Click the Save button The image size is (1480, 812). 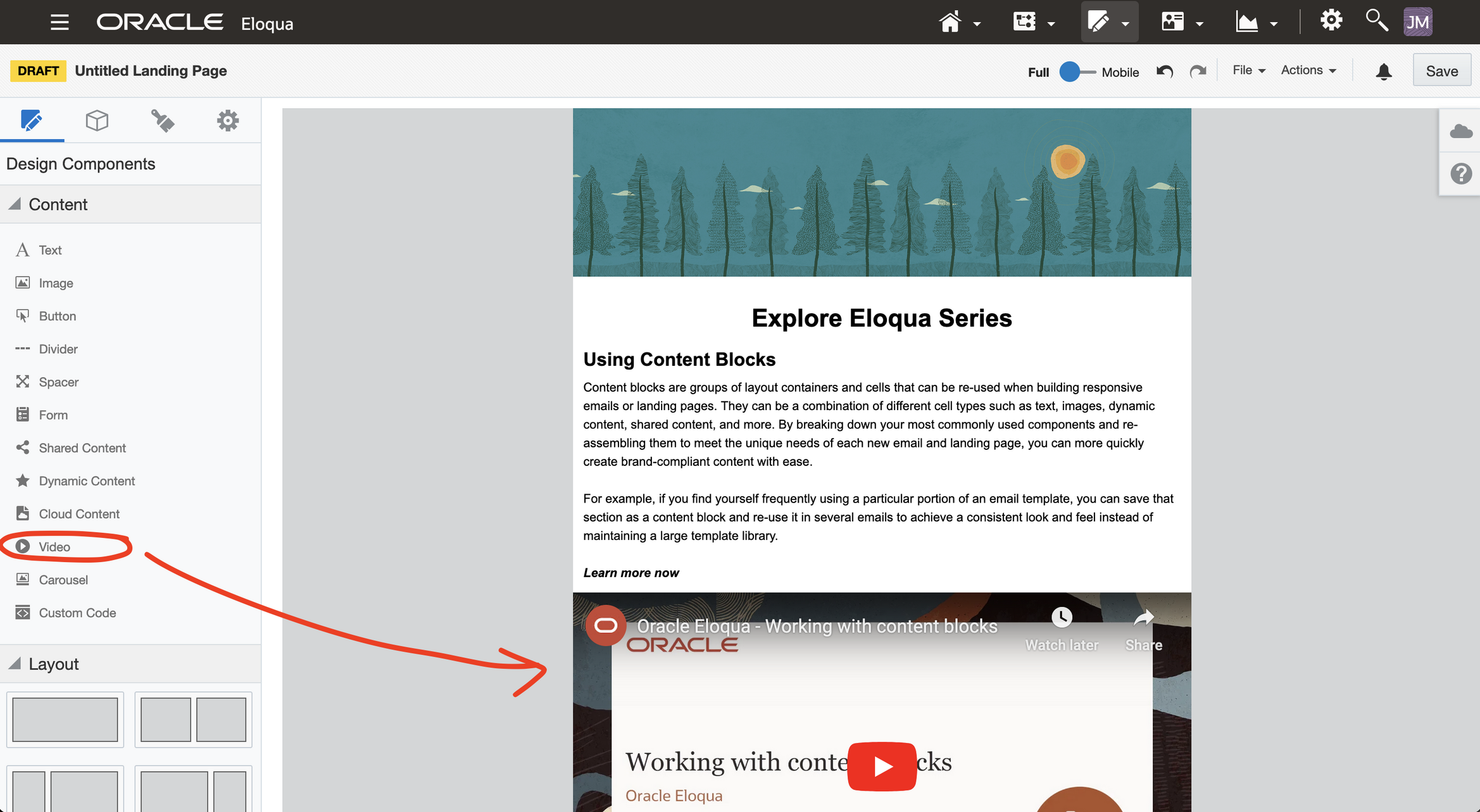pyautogui.click(x=1441, y=71)
